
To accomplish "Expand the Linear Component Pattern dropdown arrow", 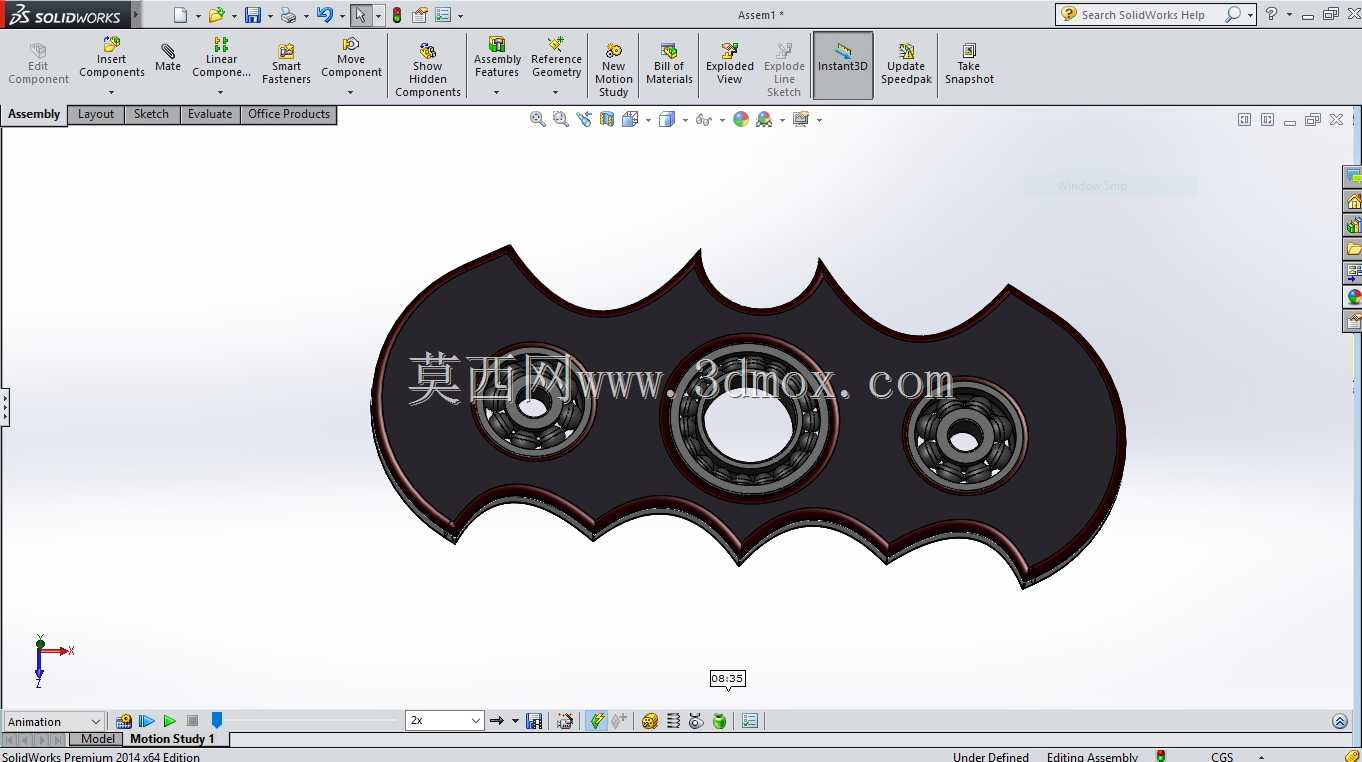I will [221, 93].
